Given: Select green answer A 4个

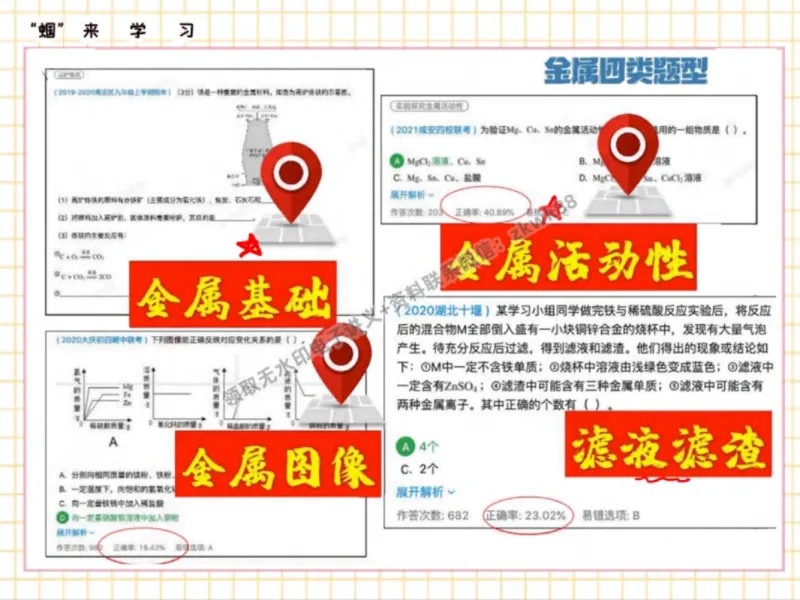Looking at the screenshot, I should (418, 446).
